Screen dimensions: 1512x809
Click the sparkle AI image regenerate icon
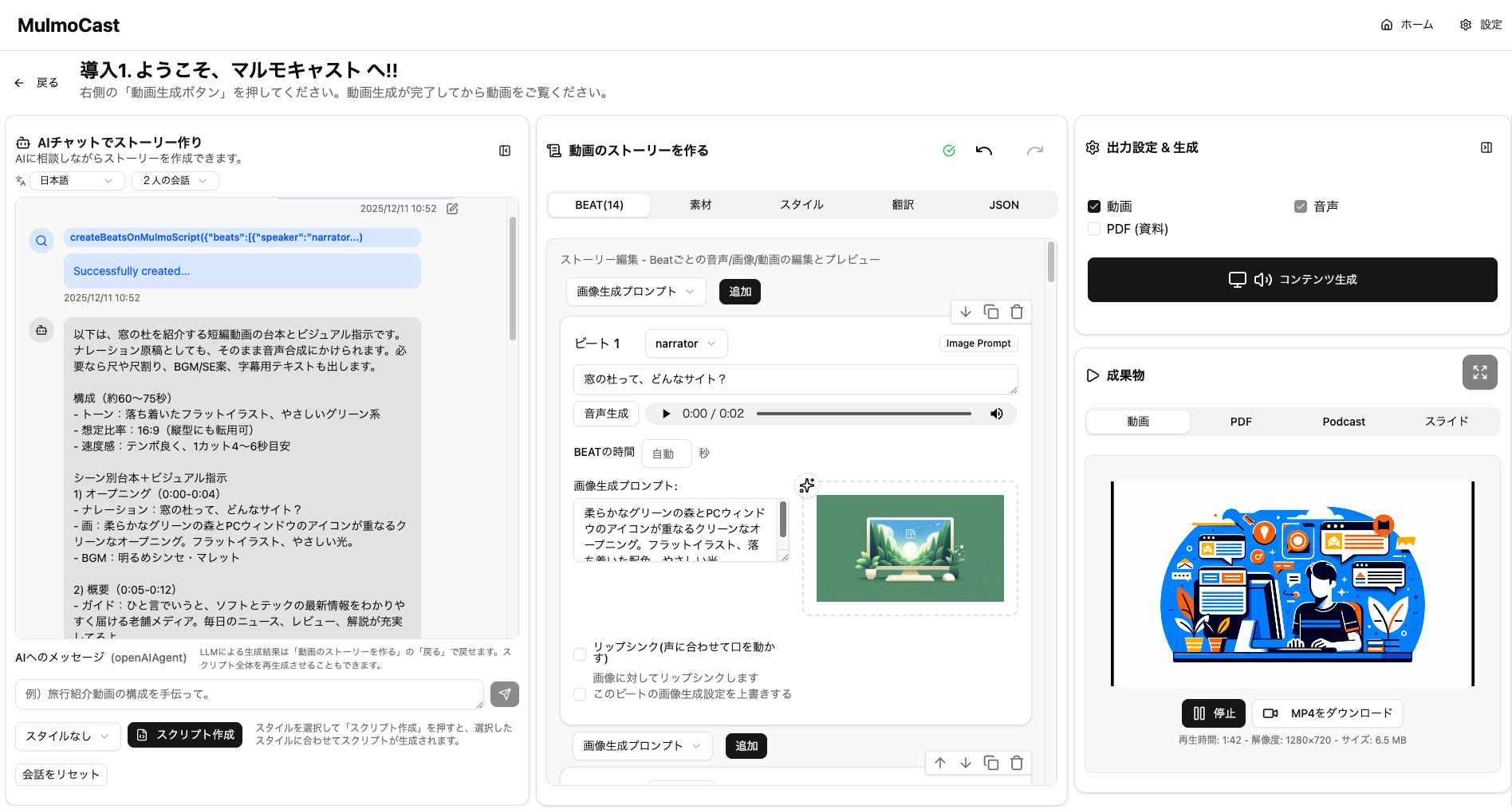click(807, 485)
